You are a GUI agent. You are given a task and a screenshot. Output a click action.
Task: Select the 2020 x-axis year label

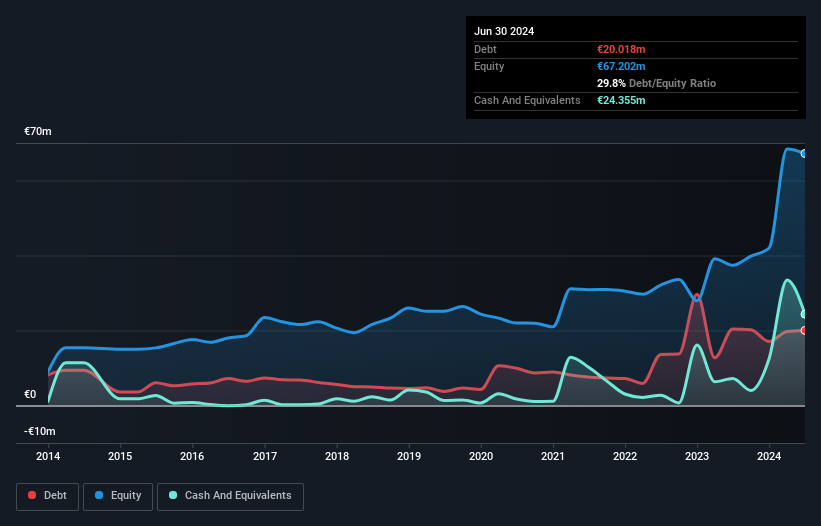click(481, 456)
